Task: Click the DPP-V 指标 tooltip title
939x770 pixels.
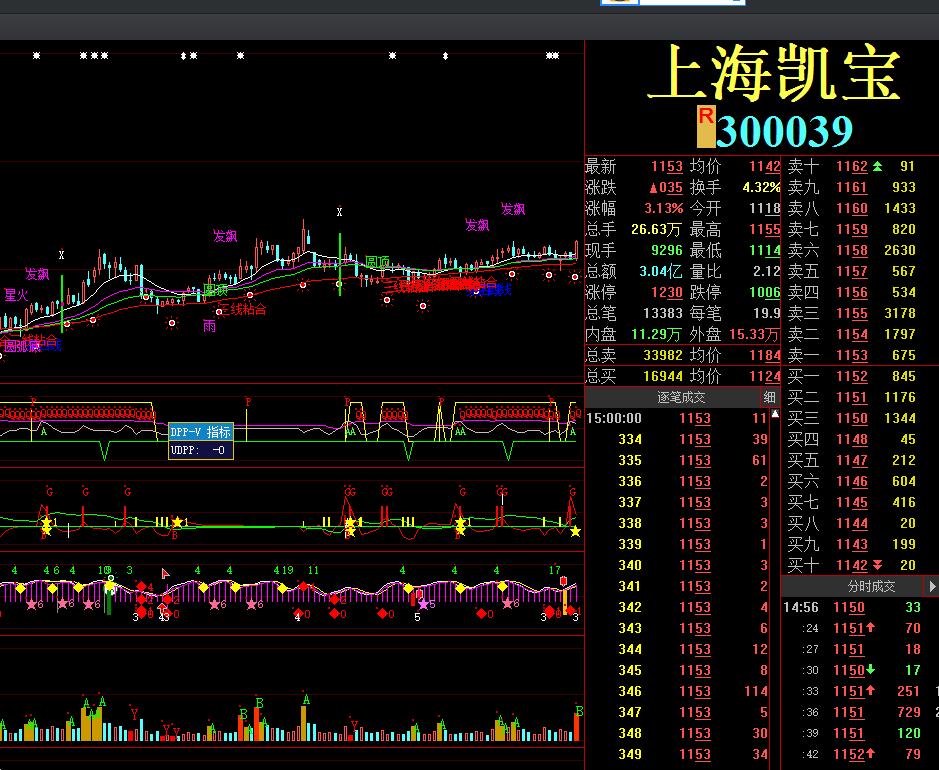Action: click(201, 432)
